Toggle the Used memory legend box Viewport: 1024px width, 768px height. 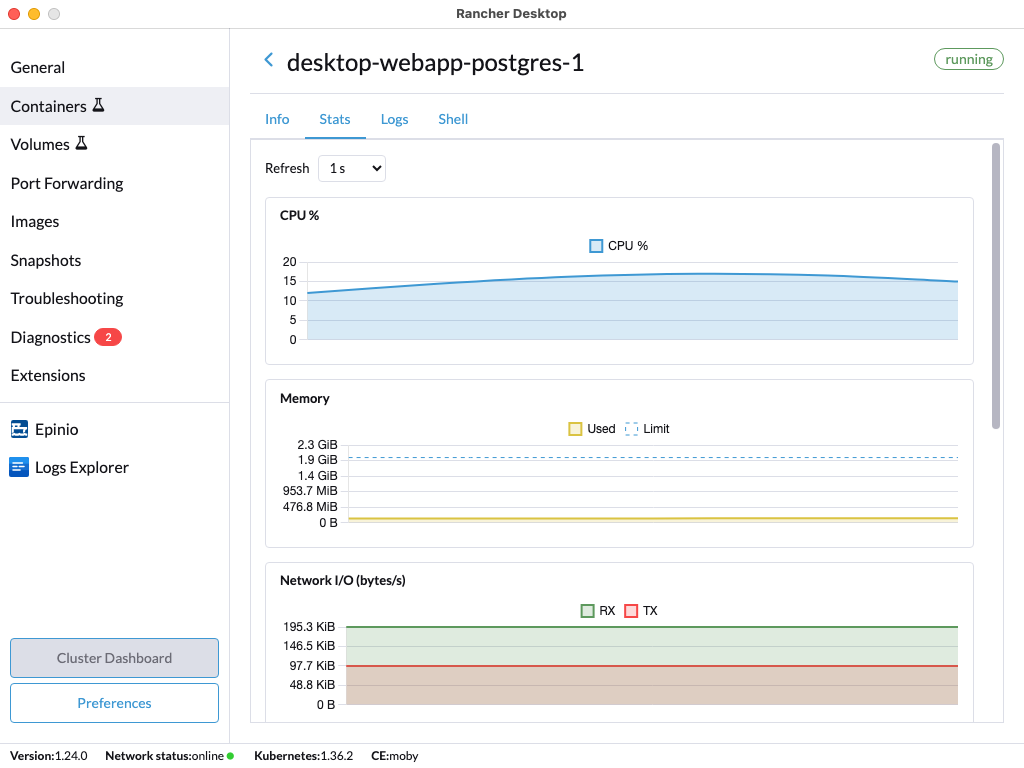pyautogui.click(x=575, y=429)
